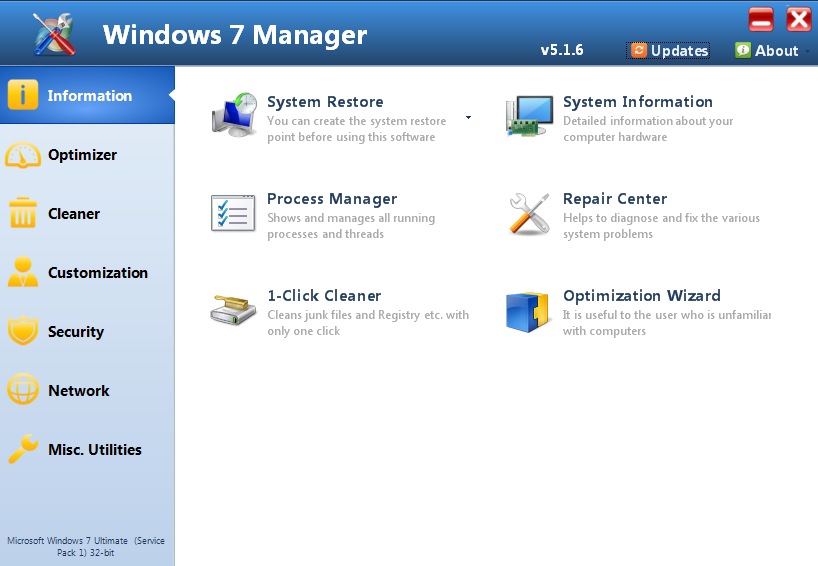Open the Process Manager title link
This screenshot has width=818, height=566.
pyautogui.click(x=332, y=199)
